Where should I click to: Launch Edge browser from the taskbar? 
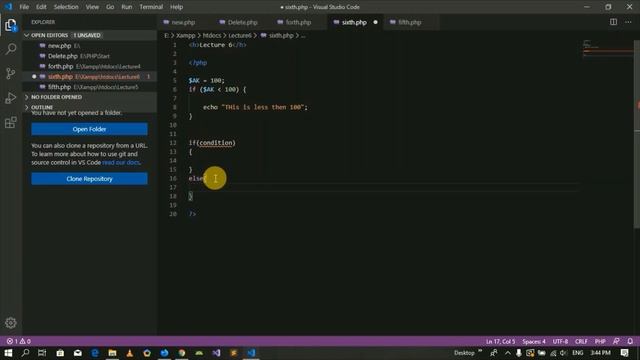pyautogui.click(x=95, y=353)
